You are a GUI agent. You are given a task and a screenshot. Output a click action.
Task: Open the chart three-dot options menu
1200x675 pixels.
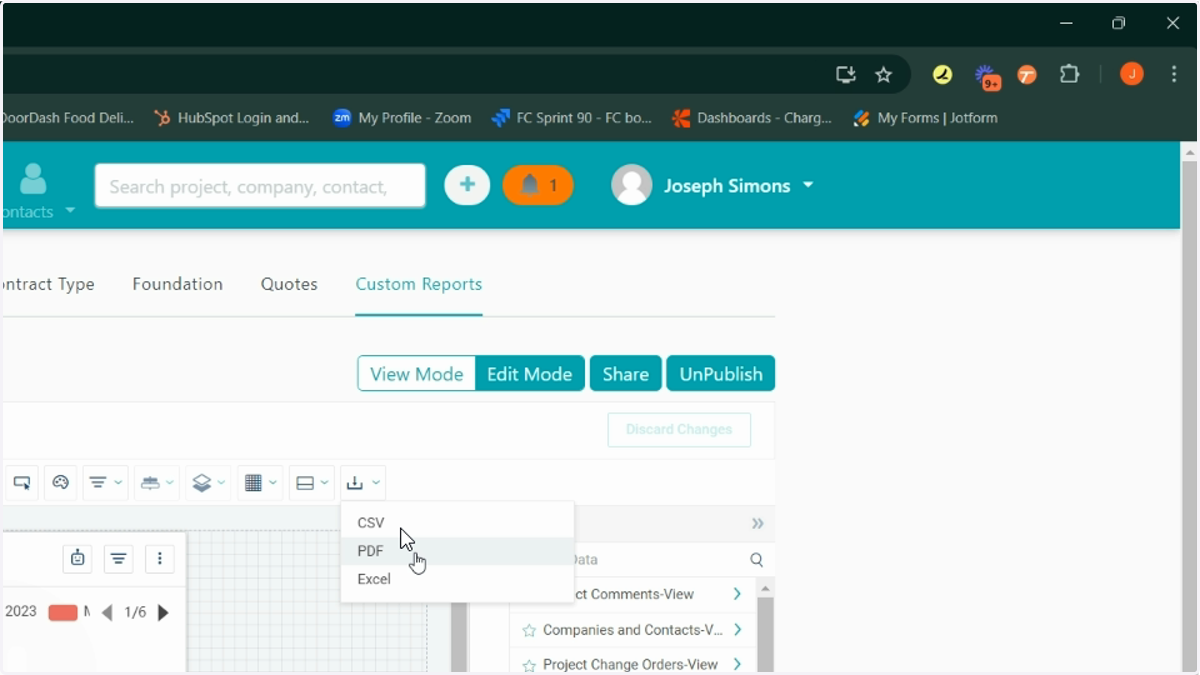tap(160, 559)
